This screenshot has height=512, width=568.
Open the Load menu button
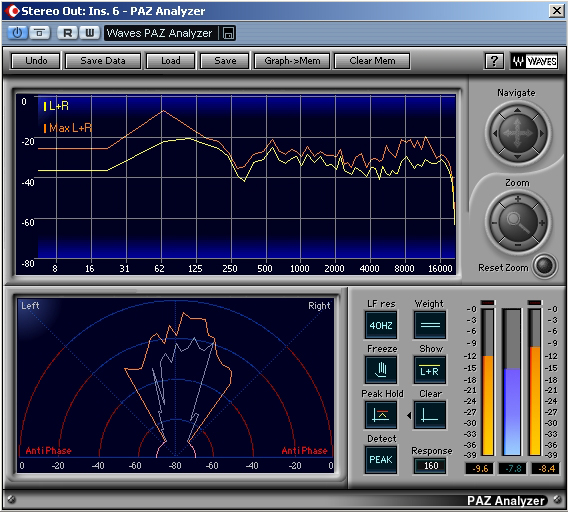click(171, 61)
